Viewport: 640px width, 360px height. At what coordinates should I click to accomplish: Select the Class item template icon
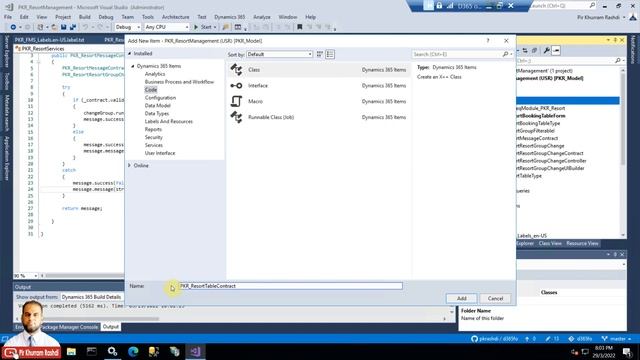pyautogui.click(x=236, y=70)
